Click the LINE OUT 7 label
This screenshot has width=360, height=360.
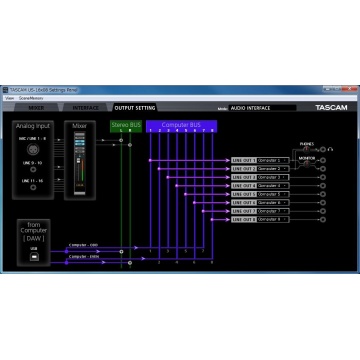coord(244,211)
